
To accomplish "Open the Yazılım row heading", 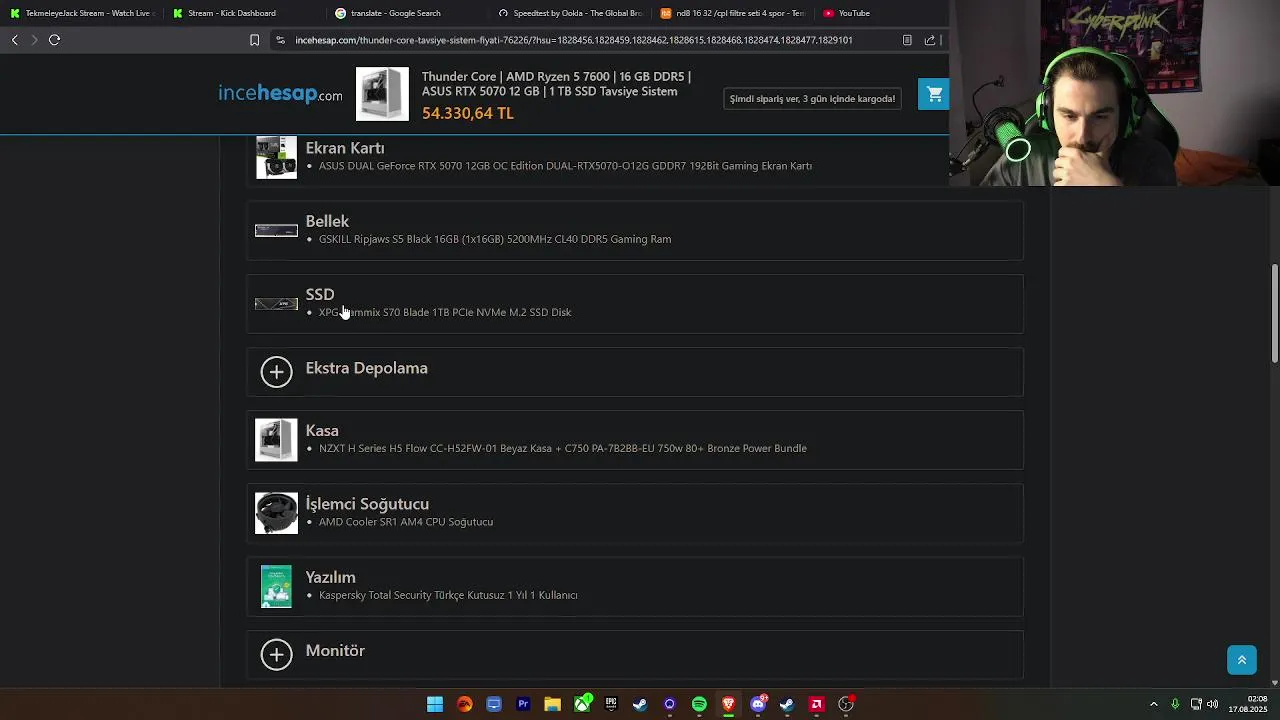I will pos(330,577).
